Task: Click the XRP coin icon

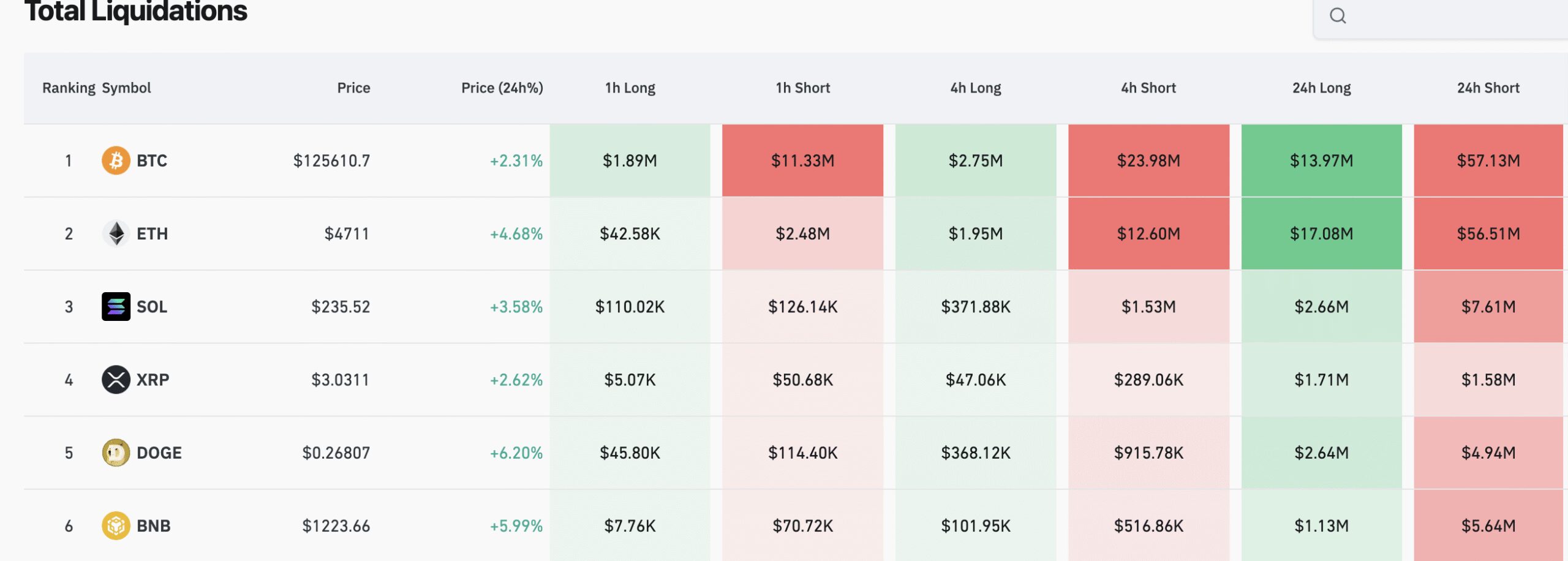Action: coord(116,379)
